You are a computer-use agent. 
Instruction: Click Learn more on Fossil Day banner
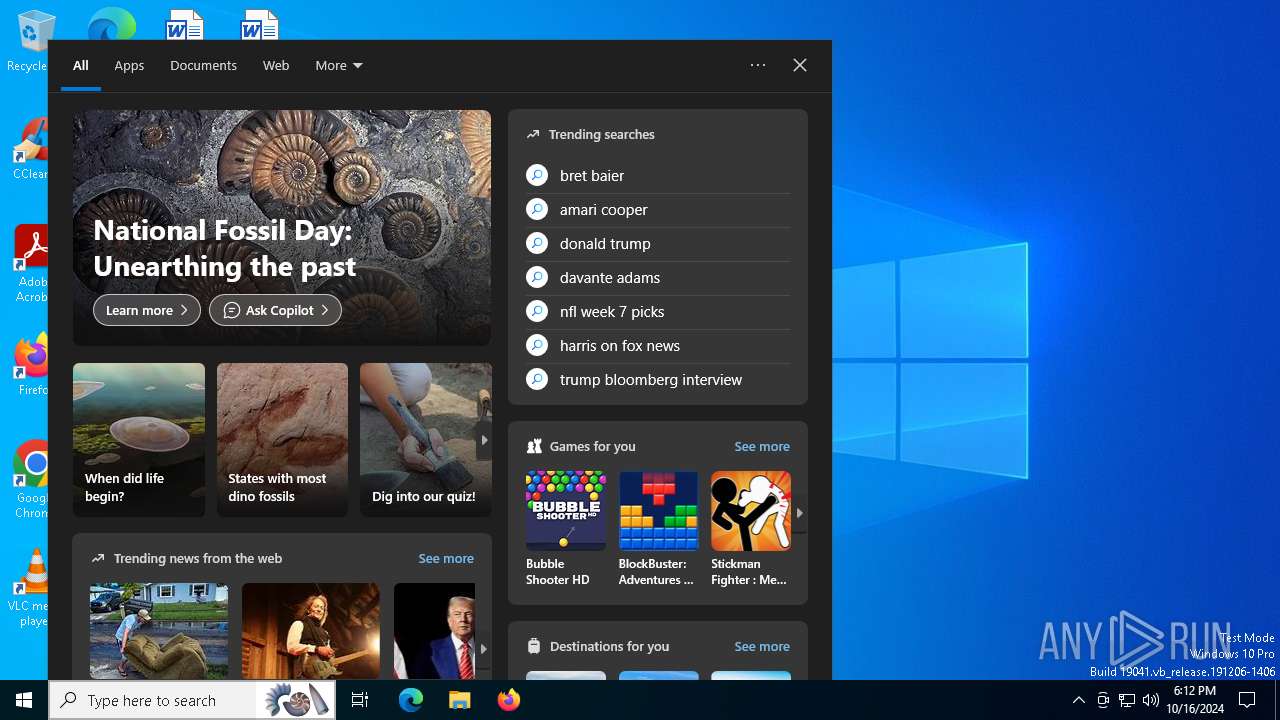pyautogui.click(x=147, y=310)
